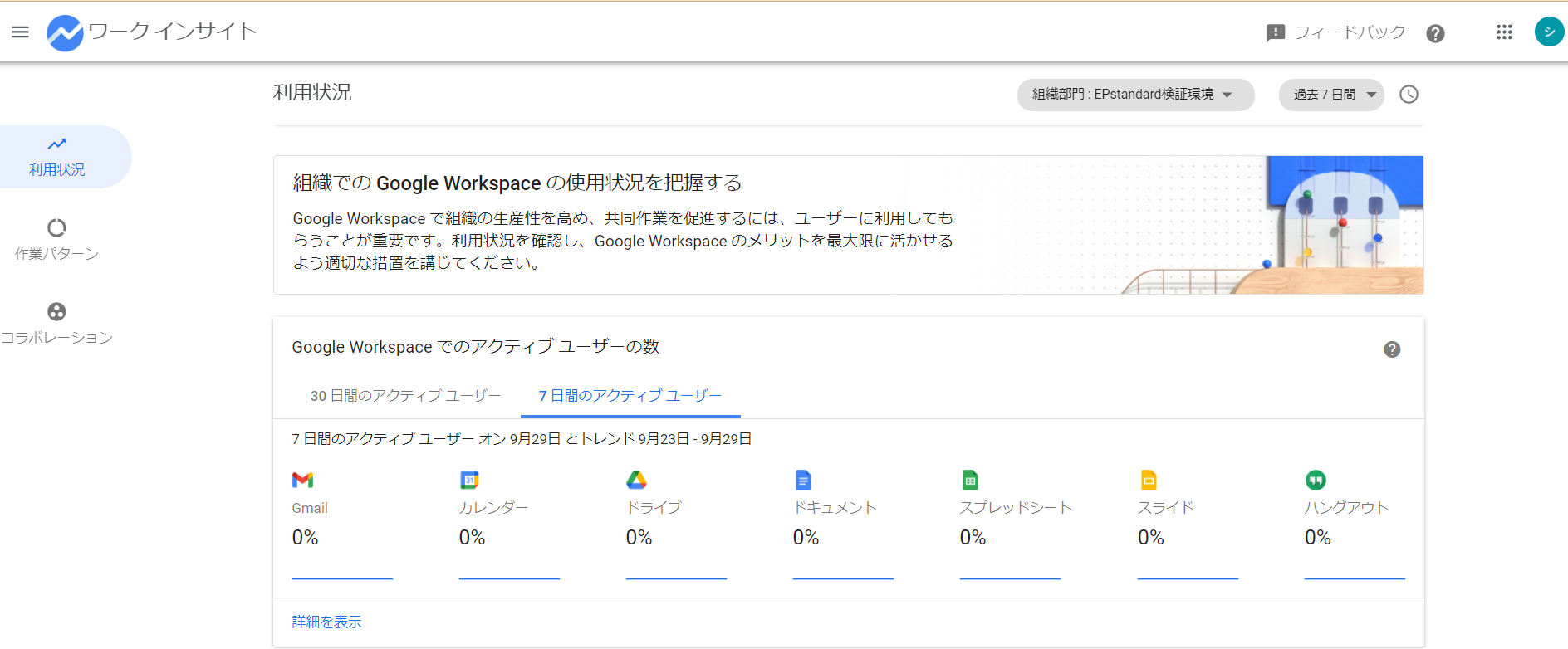Click the Calendar app icon
This screenshot has height=649, width=1568.
pyautogui.click(x=469, y=480)
